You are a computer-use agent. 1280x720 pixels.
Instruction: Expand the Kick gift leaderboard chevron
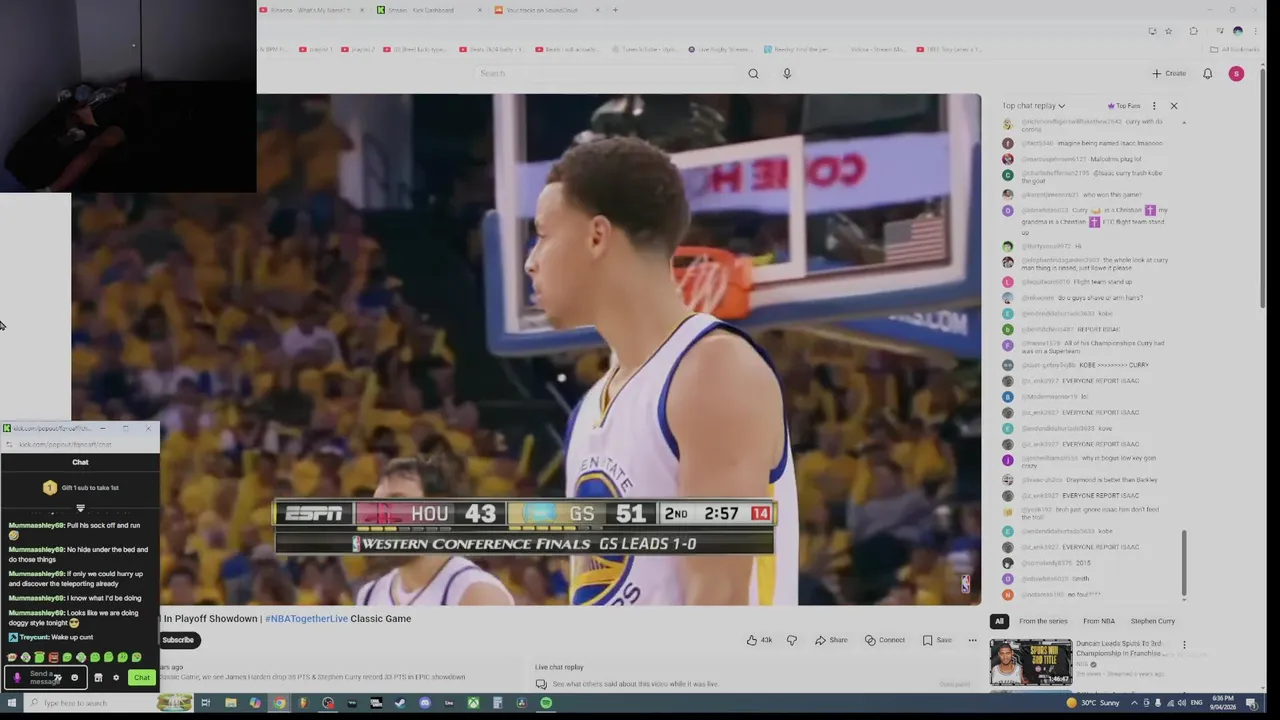(80, 508)
